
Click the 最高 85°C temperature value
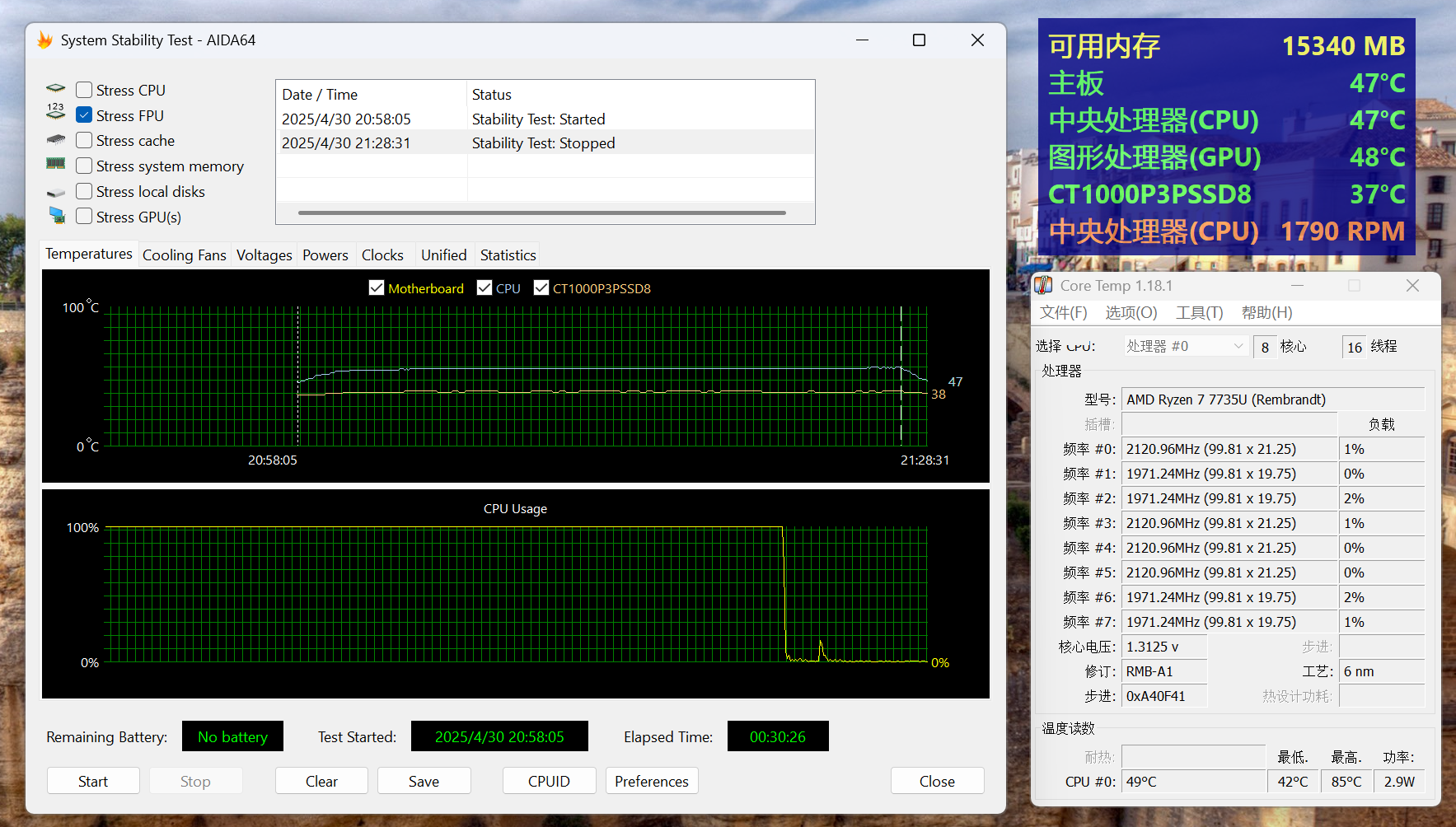point(1346,782)
